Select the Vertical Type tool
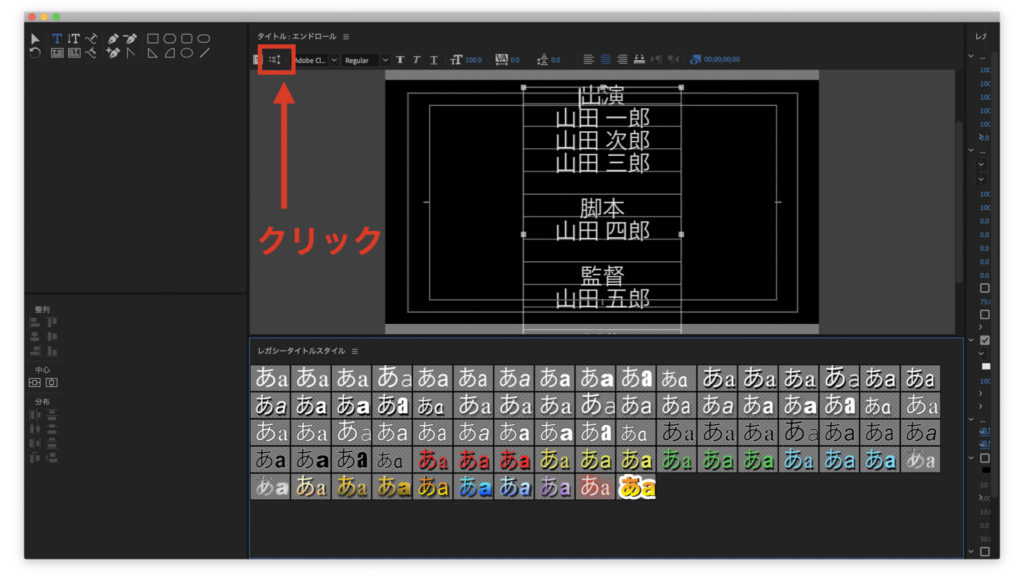This screenshot has width=1024, height=576. [74, 38]
